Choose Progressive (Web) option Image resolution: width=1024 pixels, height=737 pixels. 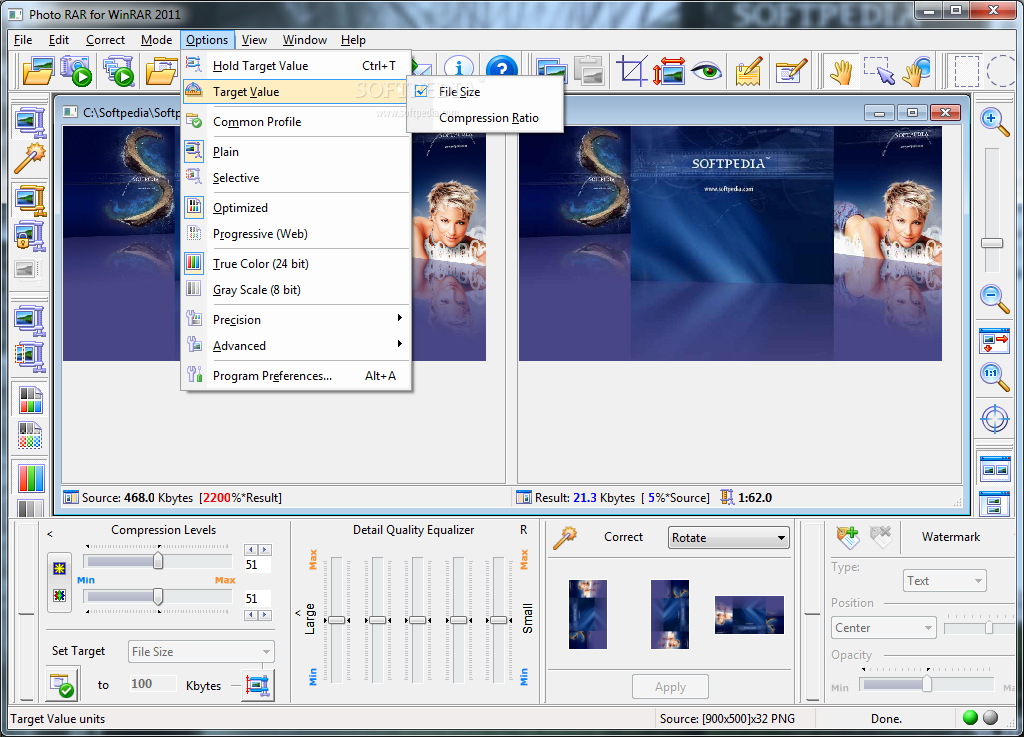296,234
